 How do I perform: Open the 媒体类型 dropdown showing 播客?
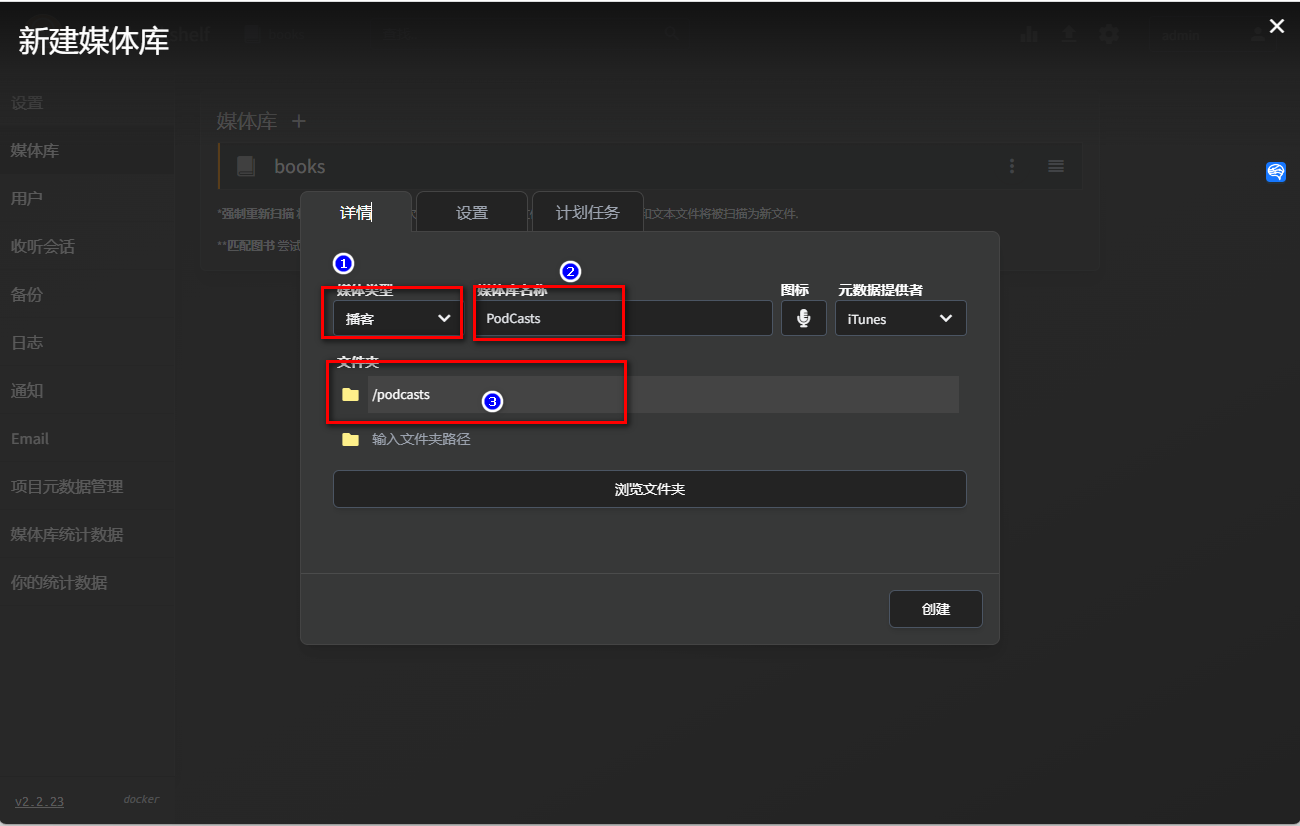pyautogui.click(x=398, y=319)
